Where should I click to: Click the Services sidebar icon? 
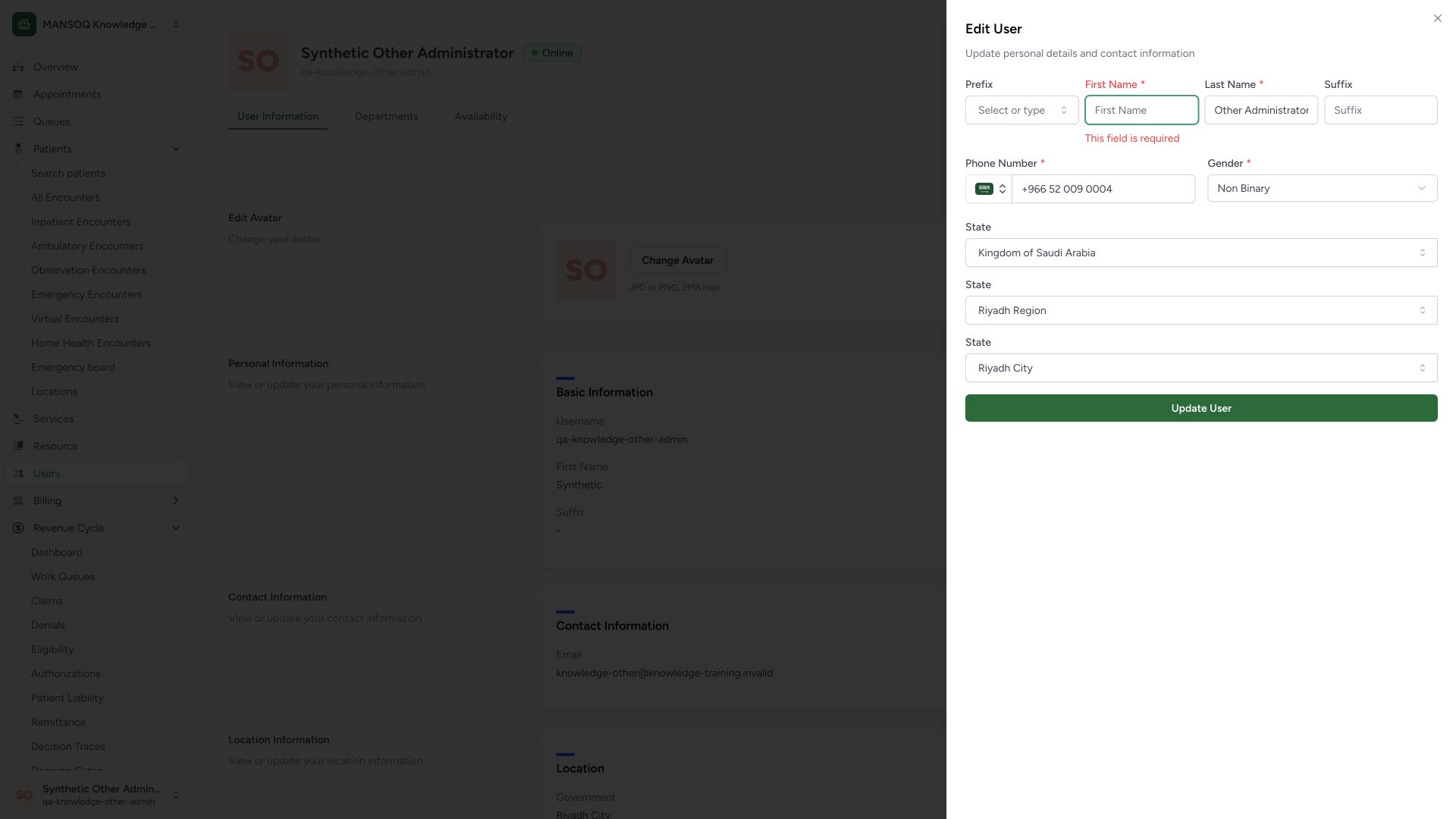coord(18,419)
